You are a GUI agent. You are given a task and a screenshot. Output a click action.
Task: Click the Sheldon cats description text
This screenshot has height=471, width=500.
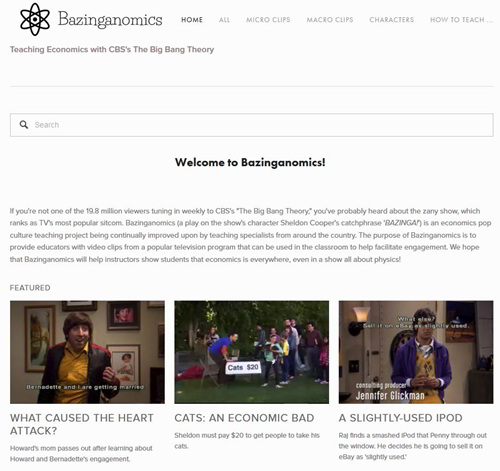(247, 441)
